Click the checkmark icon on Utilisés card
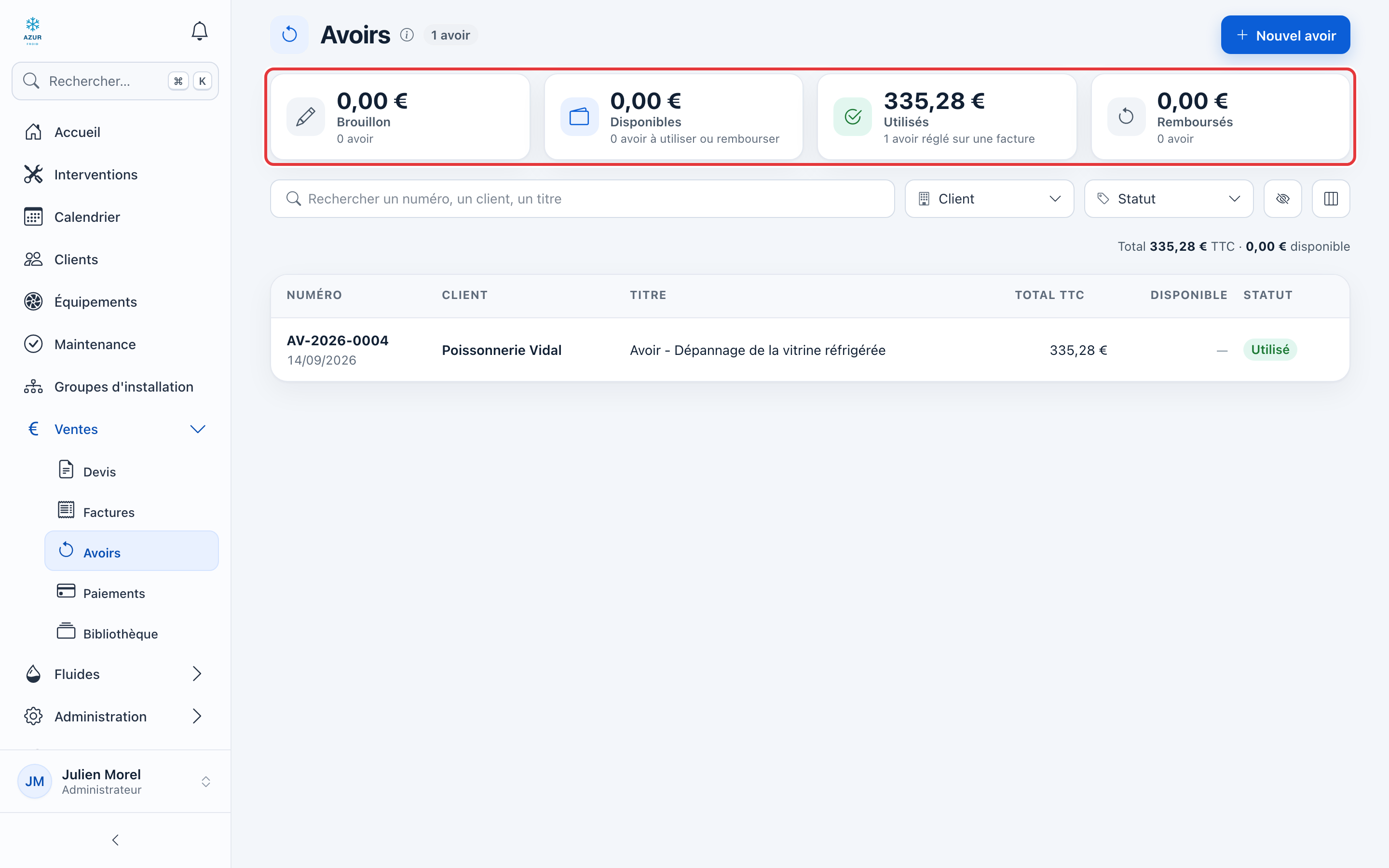This screenshot has width=1389, height=868. 852,117
